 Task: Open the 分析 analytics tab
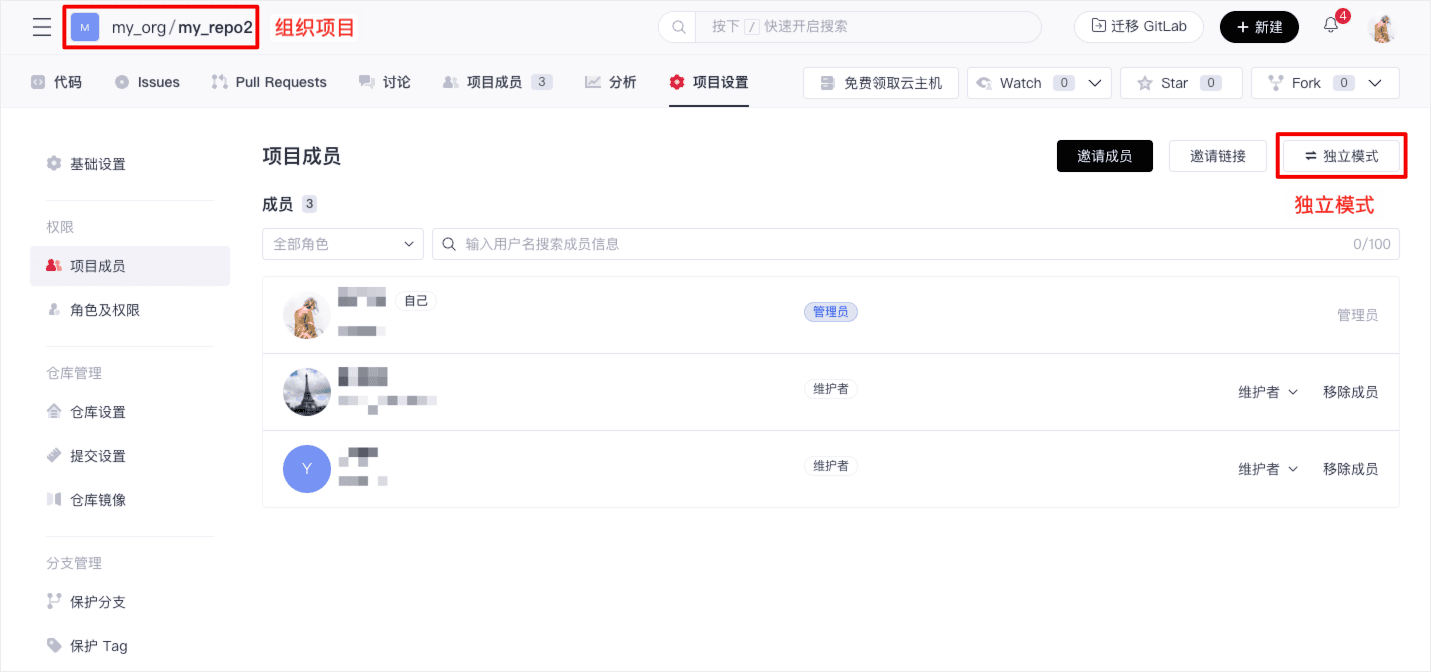pos(611,82)
